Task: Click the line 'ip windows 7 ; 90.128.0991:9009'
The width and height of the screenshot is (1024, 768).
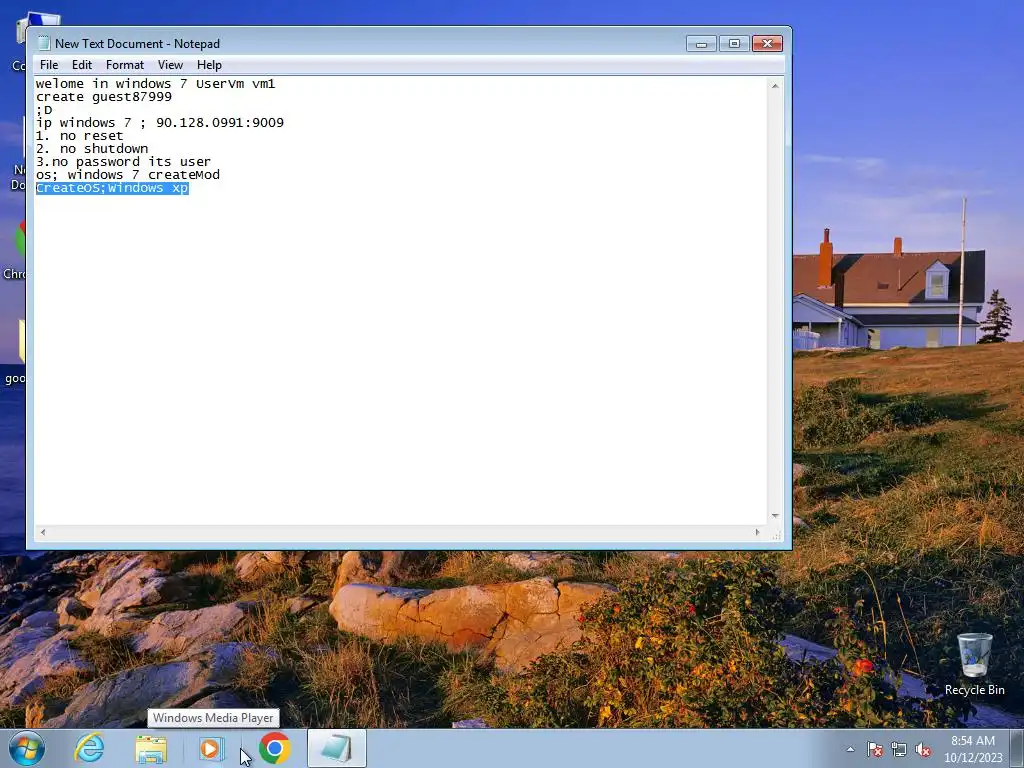Action: pos(160,123)
